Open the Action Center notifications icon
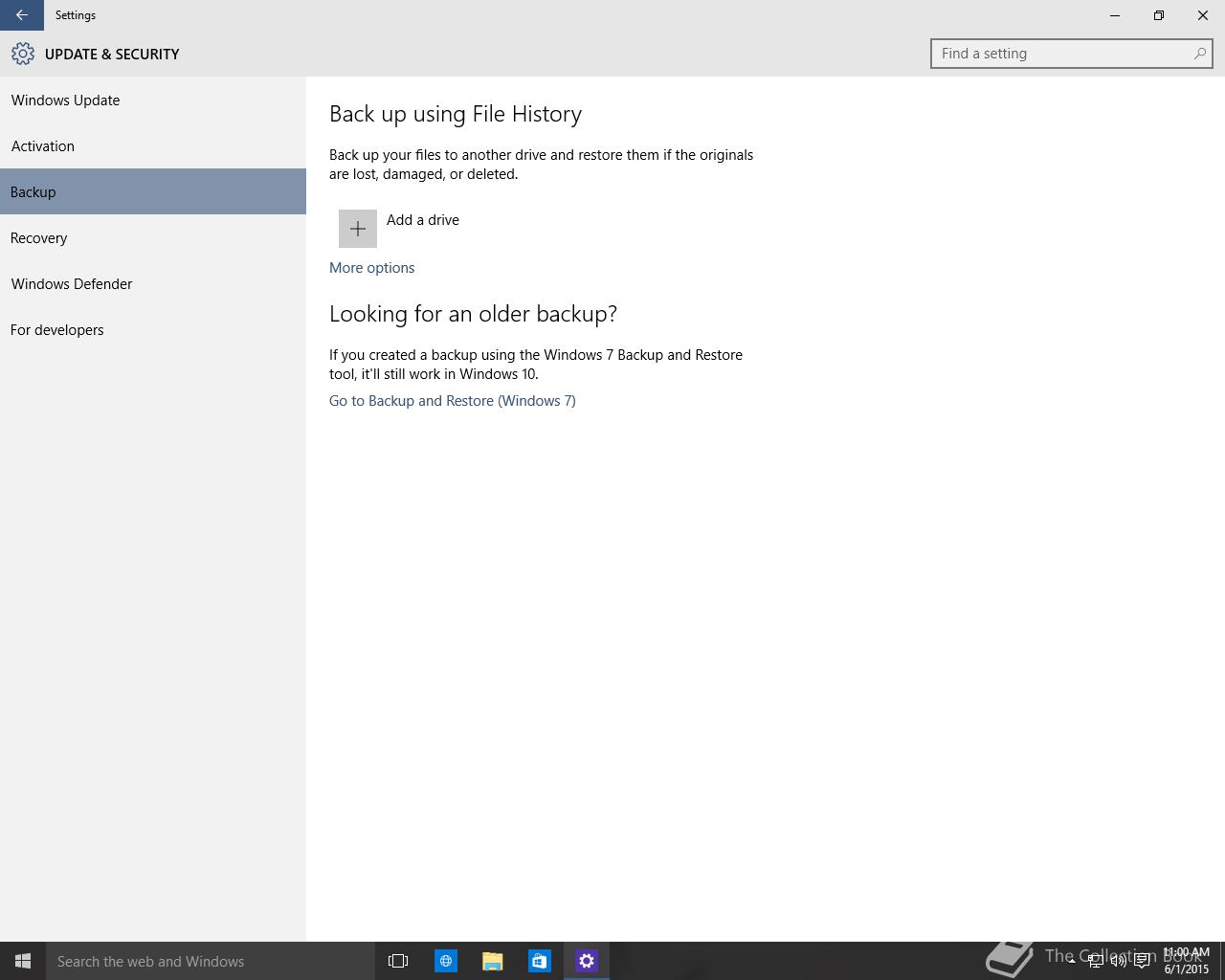The height and width of the screenshot is (980, 1225). pyautogui.click(x=1142, y=961)
